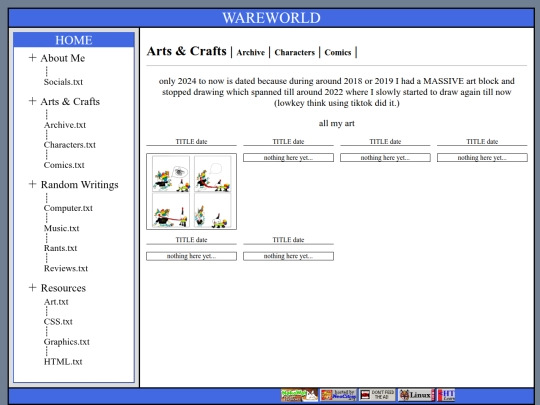Open the HOME sidebar header
Image resolution: width=540 pixels, height=405 pixels.
coord(74,40)
